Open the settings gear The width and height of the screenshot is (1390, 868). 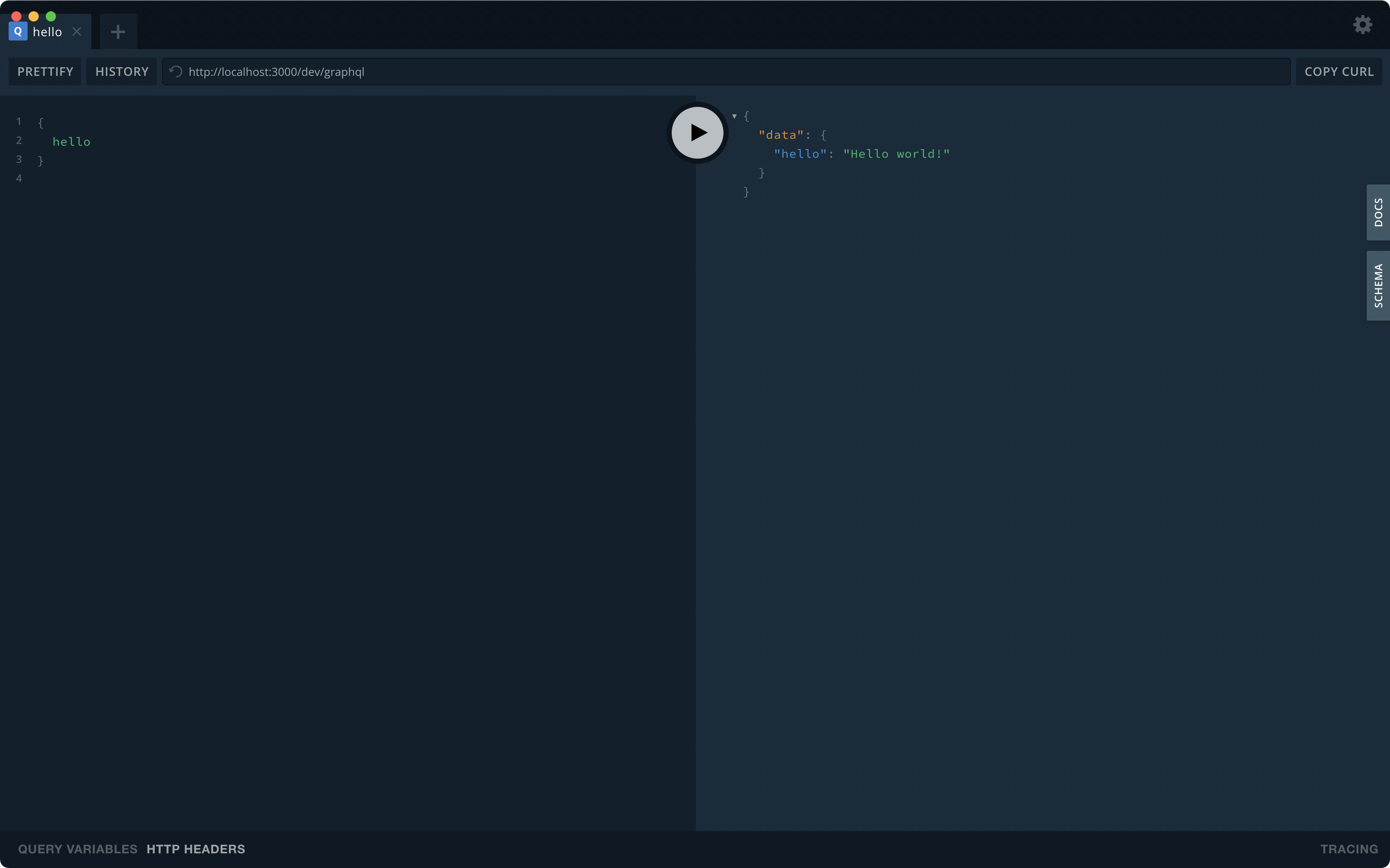(x=1362, y=24)
